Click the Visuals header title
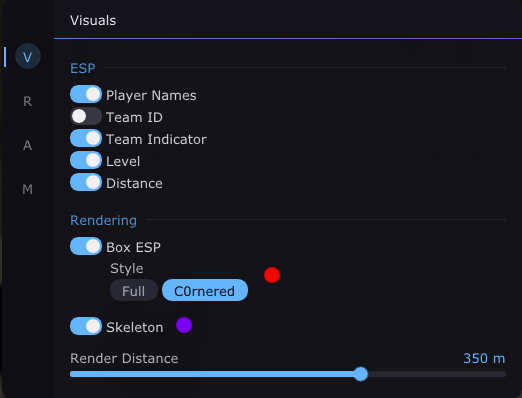The height and width of the screenshot is (398, 522). (93, 21)
